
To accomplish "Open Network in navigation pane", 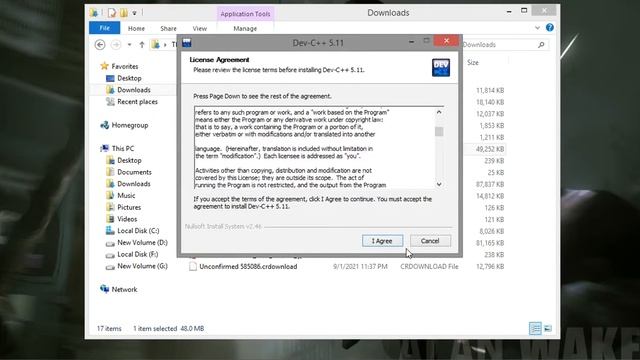I will pos(124,289).
